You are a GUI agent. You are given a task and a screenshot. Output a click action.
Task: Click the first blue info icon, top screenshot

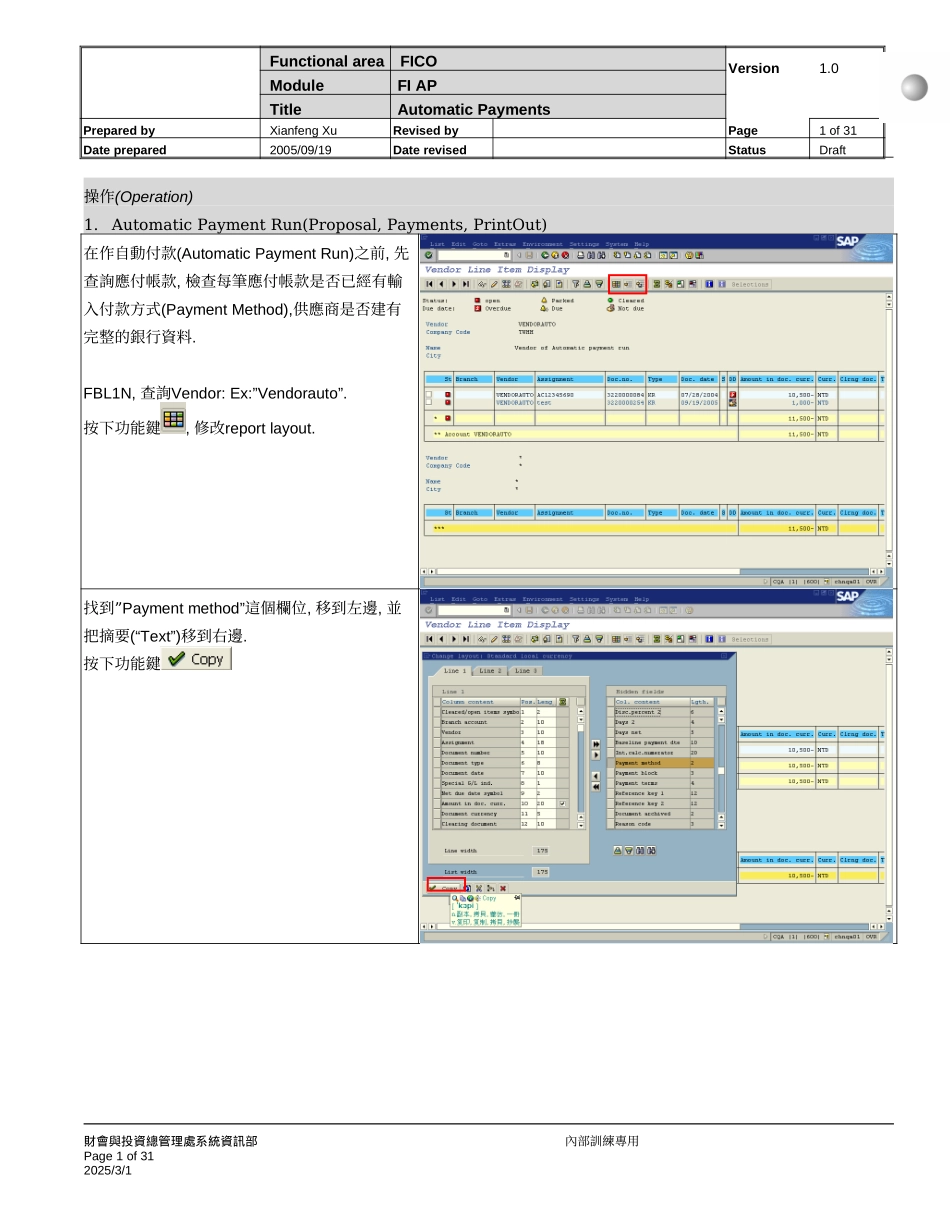(x=710, y=284)
